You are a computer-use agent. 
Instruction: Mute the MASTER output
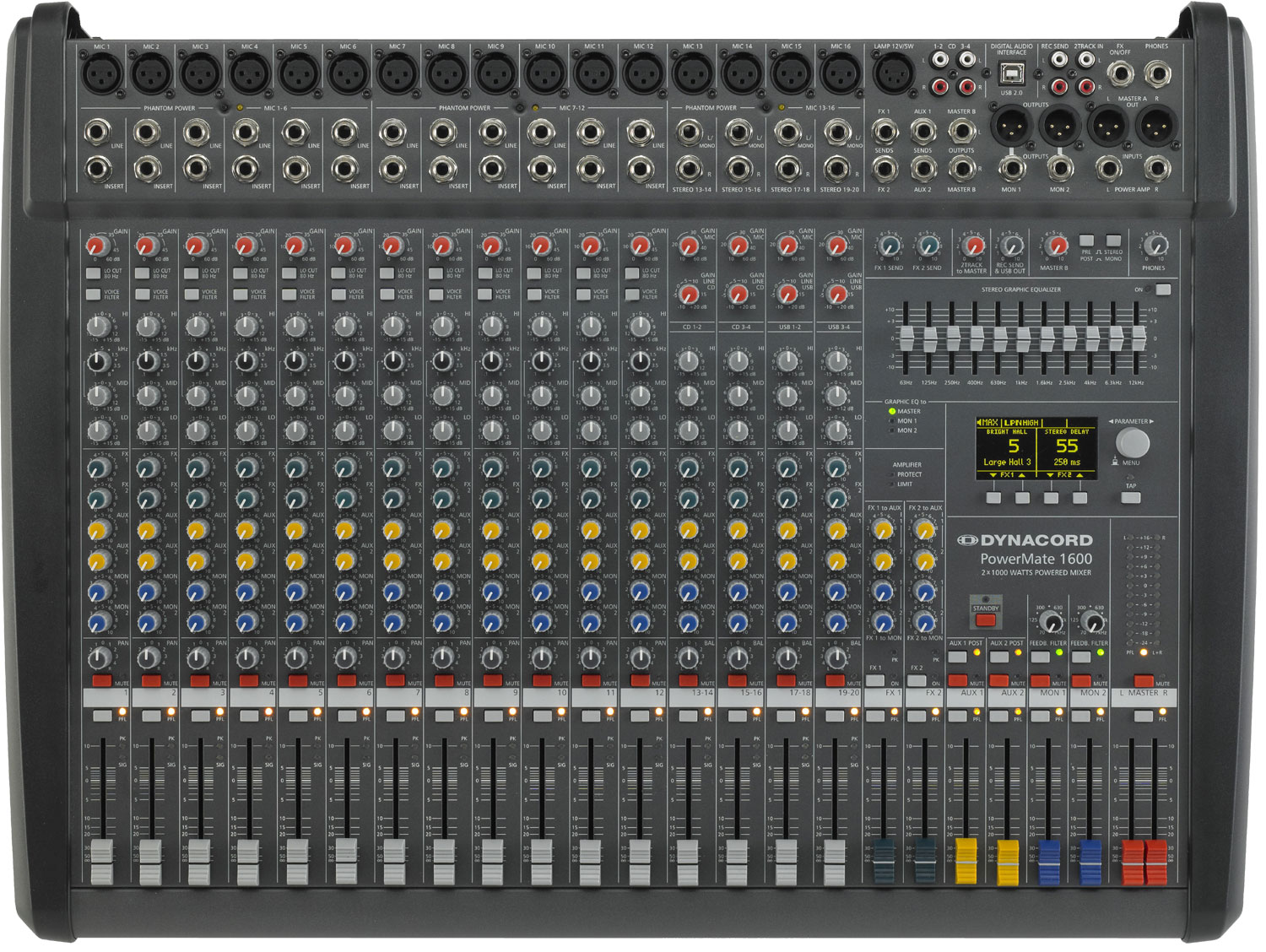1144,680
